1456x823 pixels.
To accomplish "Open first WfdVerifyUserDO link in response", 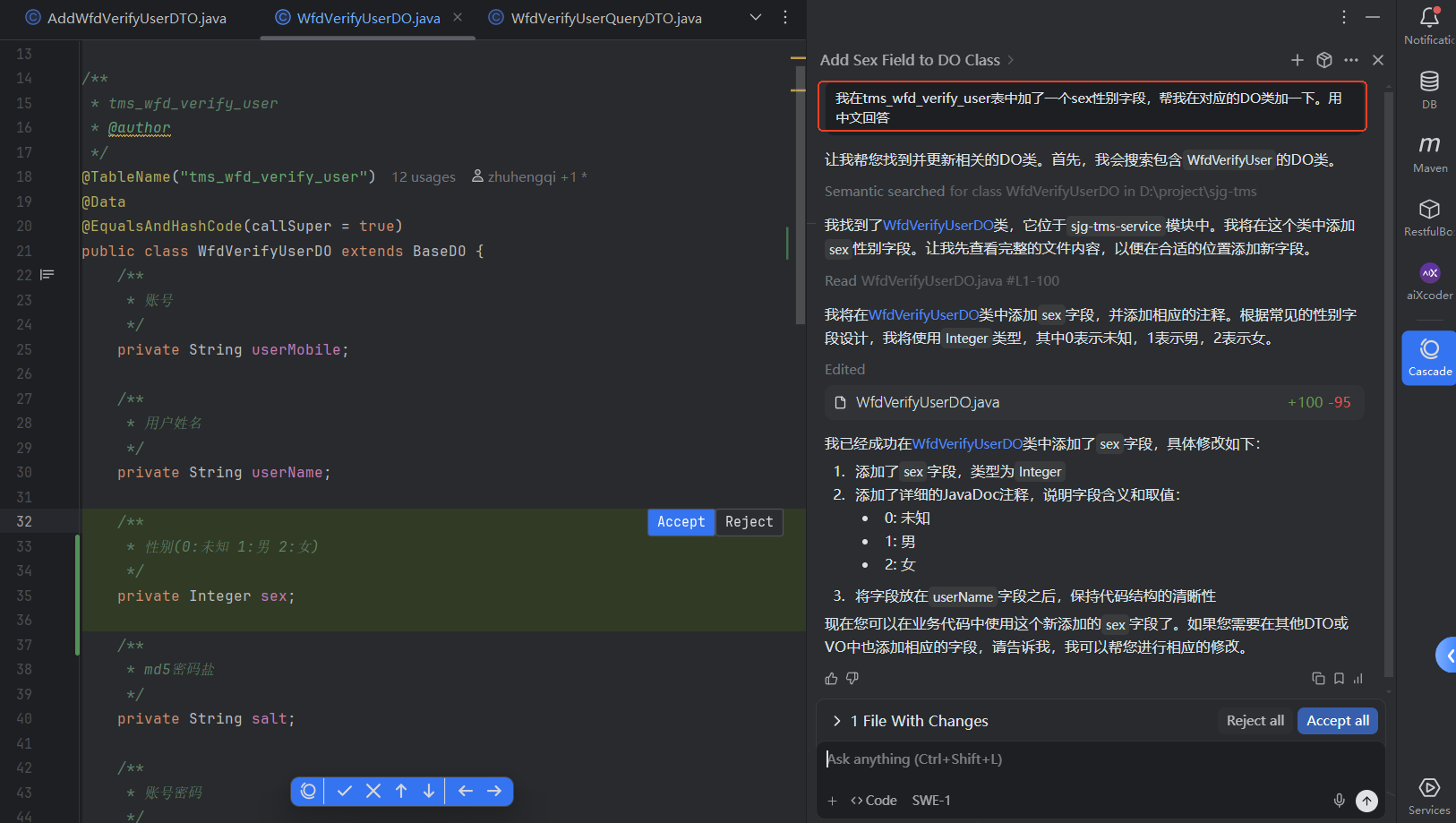I will coord(938,226).
